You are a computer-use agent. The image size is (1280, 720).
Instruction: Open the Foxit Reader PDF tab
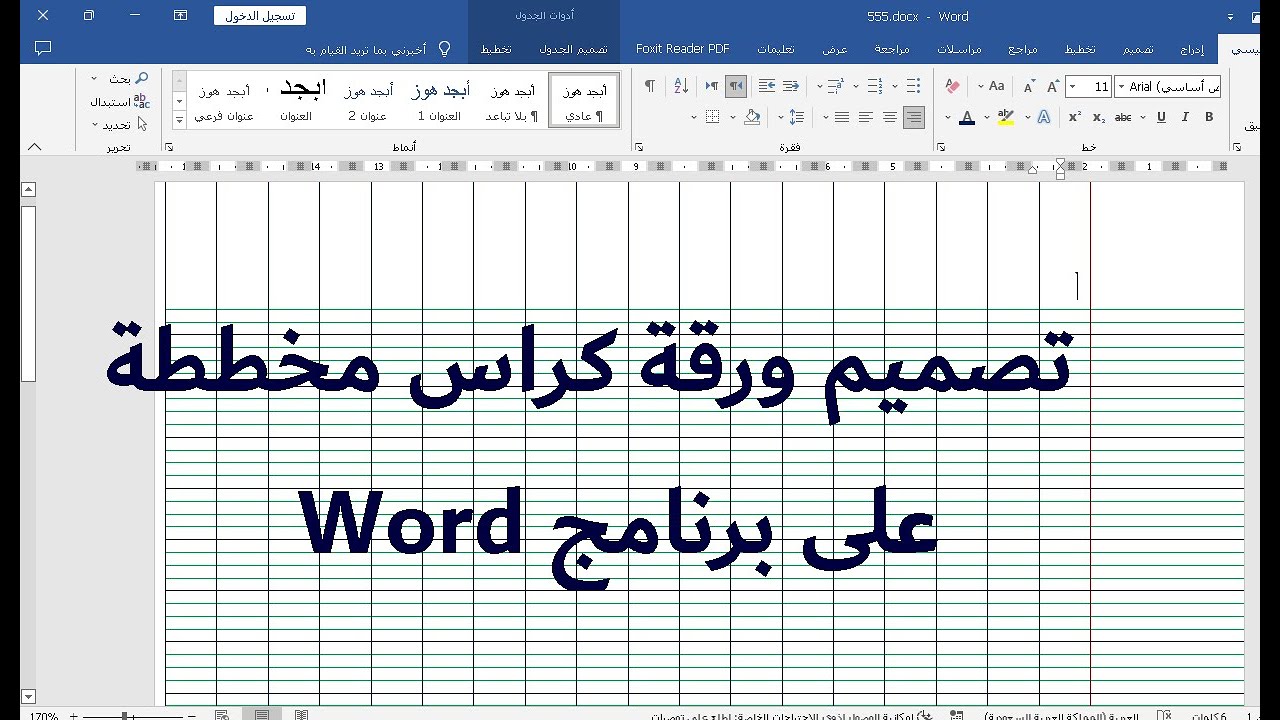683,49
